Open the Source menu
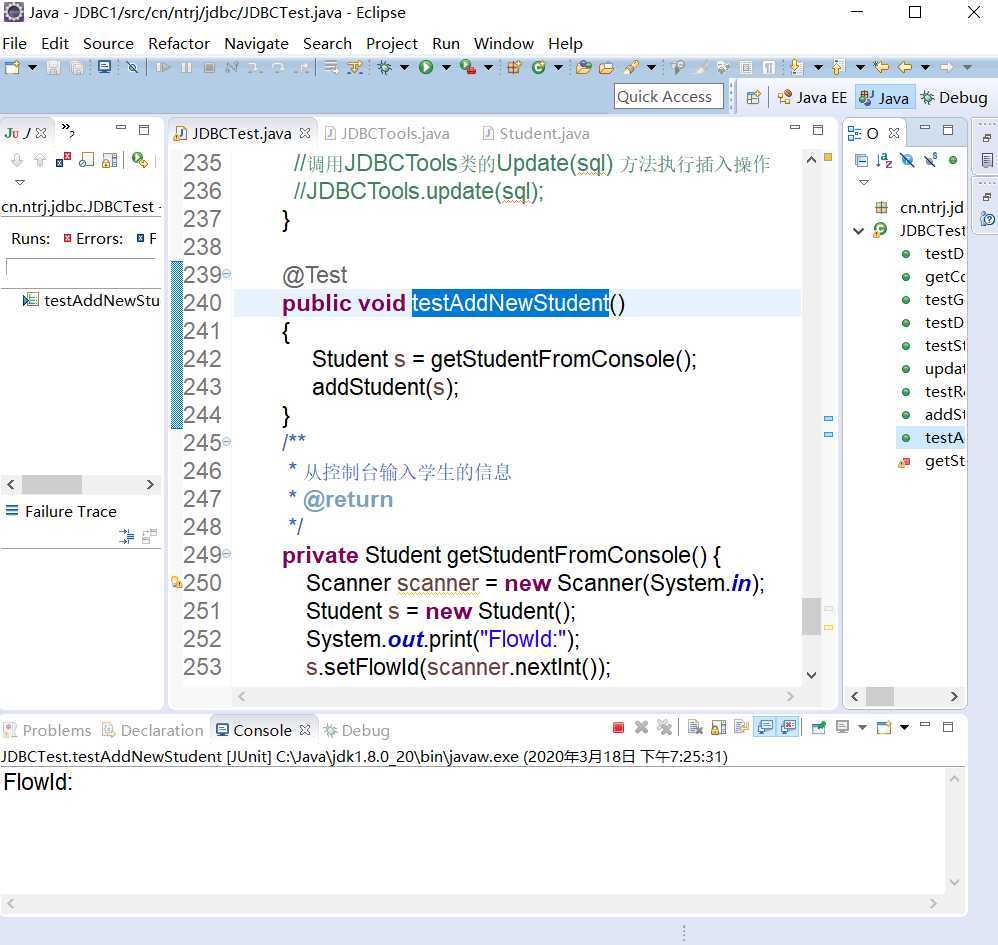 pyautogui.click(x=108, y=43)
